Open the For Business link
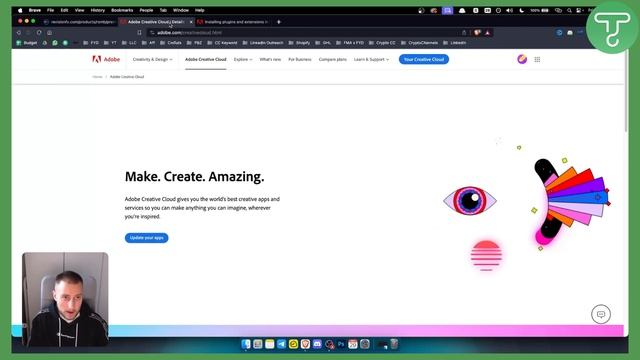This screenshot has height=360, width=640. point(300,60)
